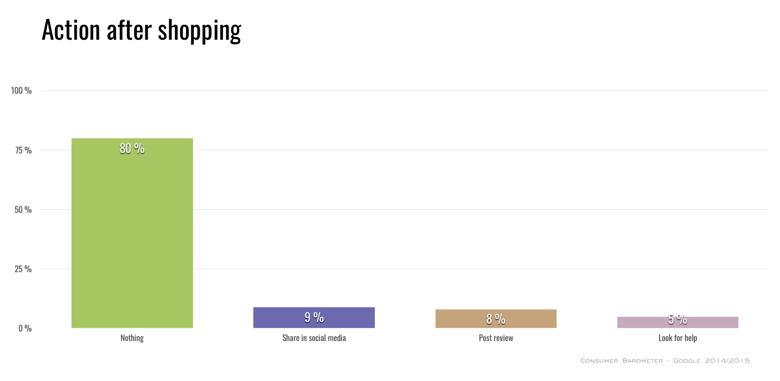
Task: Click the Post review axis label
Action: pyautogui.click(x=496, y=338)
